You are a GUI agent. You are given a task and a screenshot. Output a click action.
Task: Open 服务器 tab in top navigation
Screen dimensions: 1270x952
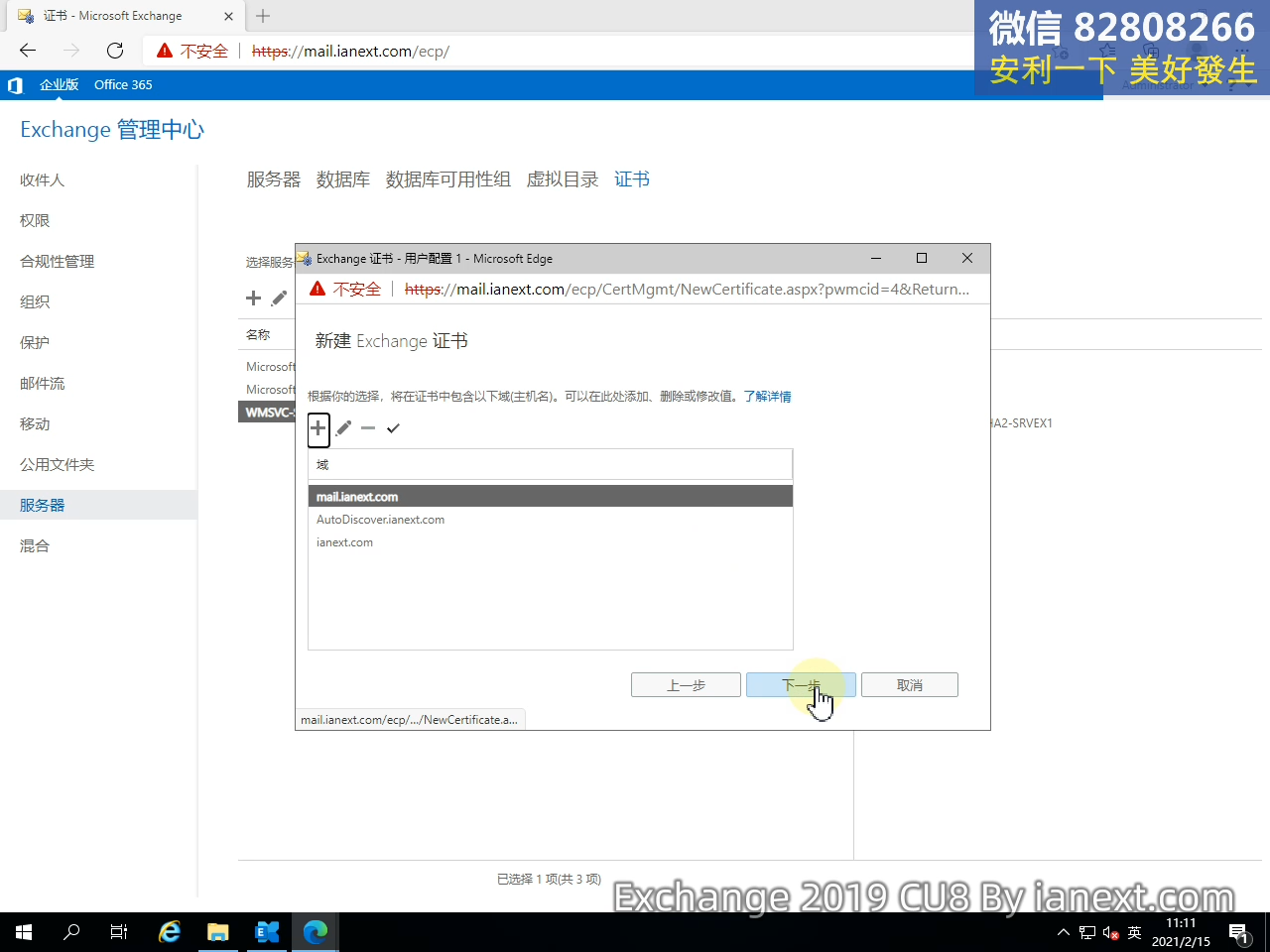point(274,179)
